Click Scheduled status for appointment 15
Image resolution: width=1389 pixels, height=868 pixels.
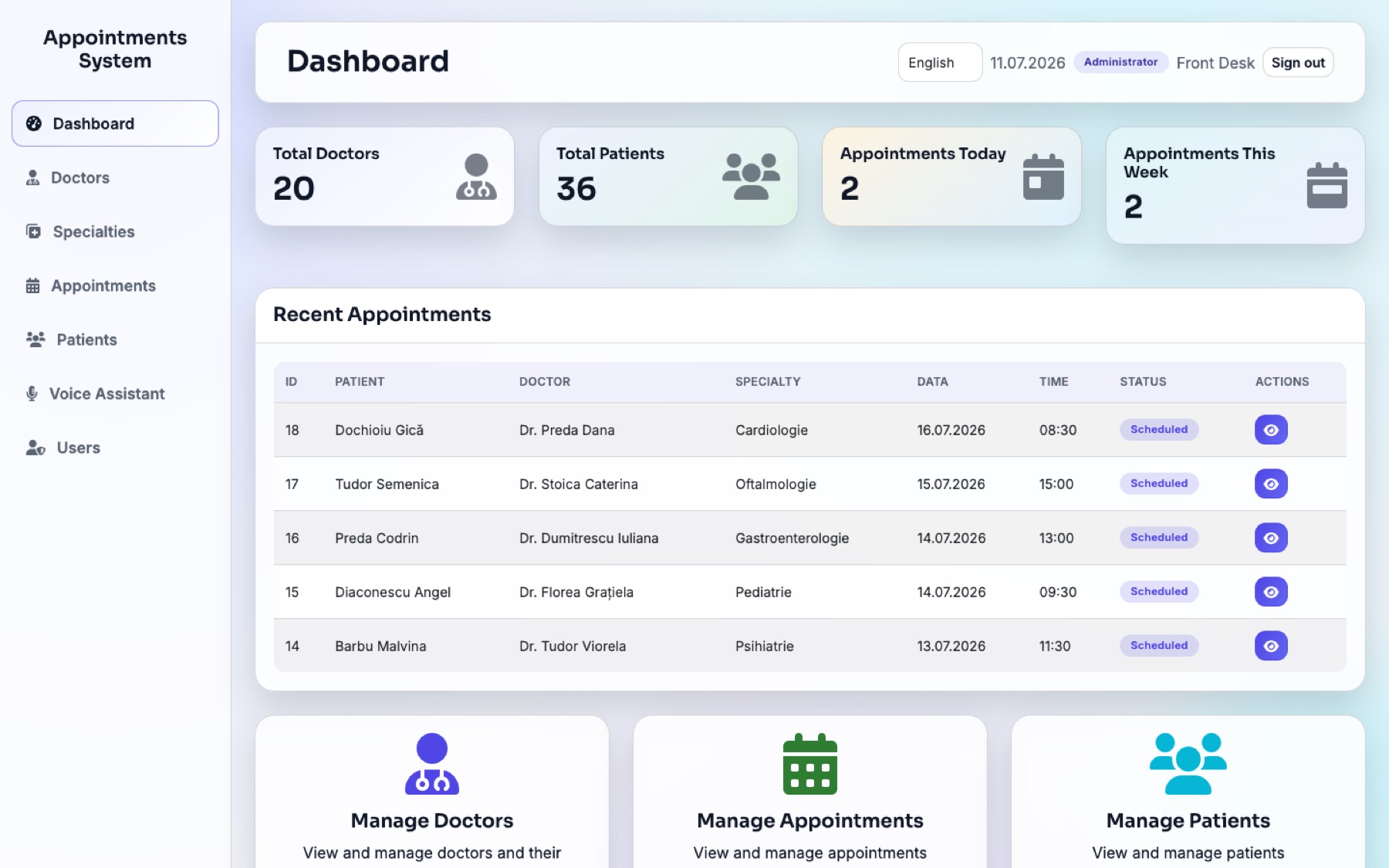point(1159,592)
